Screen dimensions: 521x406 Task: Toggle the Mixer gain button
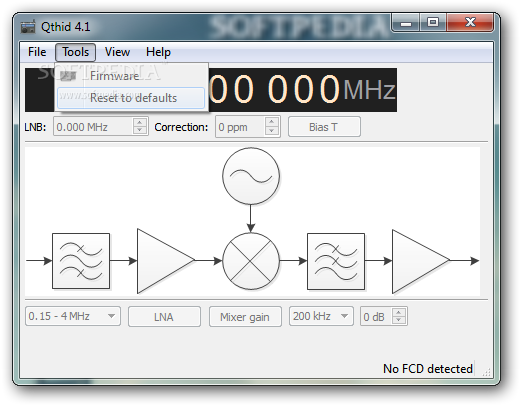pos(245,317)
